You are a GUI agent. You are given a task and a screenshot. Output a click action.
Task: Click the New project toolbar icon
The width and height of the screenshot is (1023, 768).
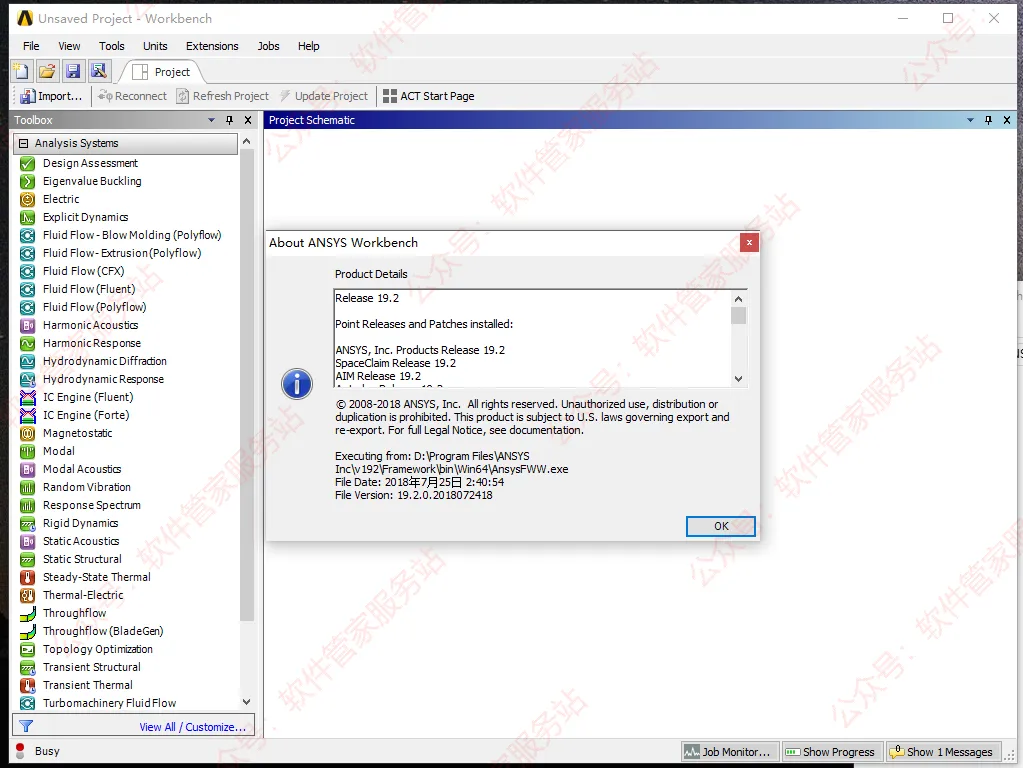coord(21,71)
